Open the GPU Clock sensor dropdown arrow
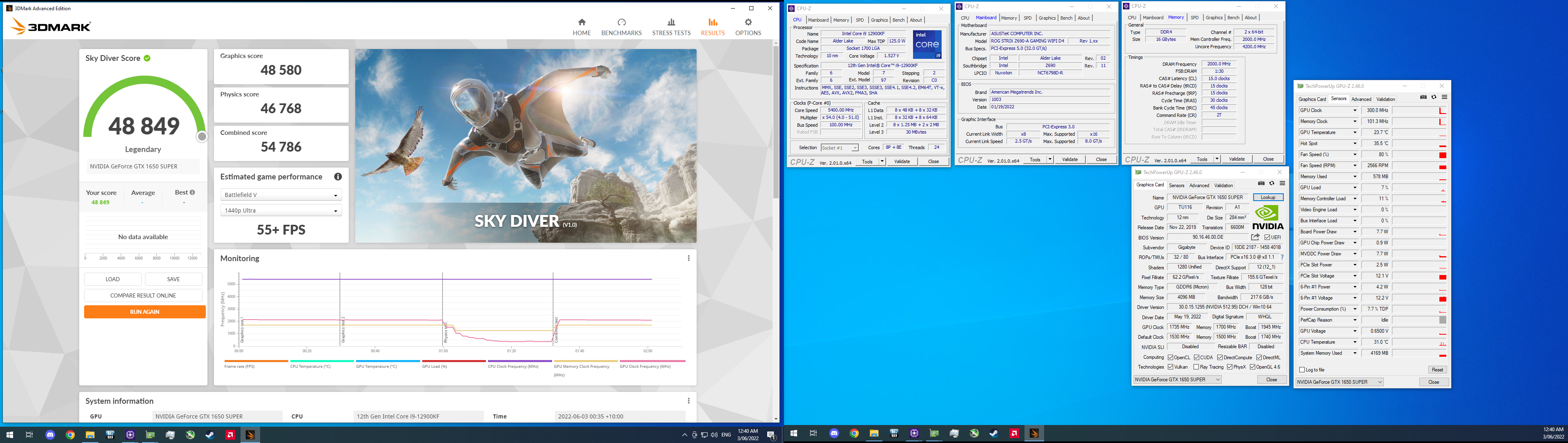The height and width of the screenshot is (443, 1568). (x=1354, y=111)
